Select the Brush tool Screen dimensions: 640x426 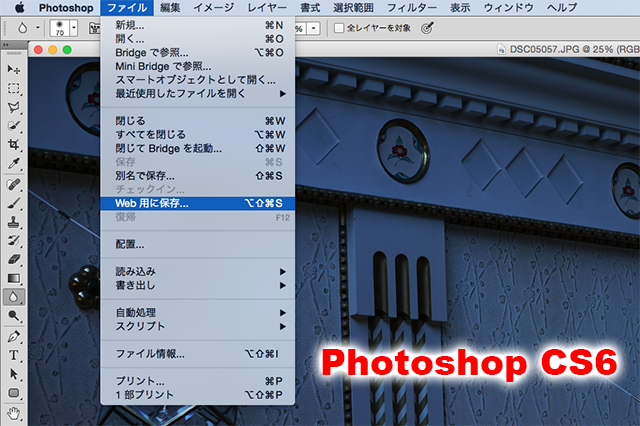point(13,203)
